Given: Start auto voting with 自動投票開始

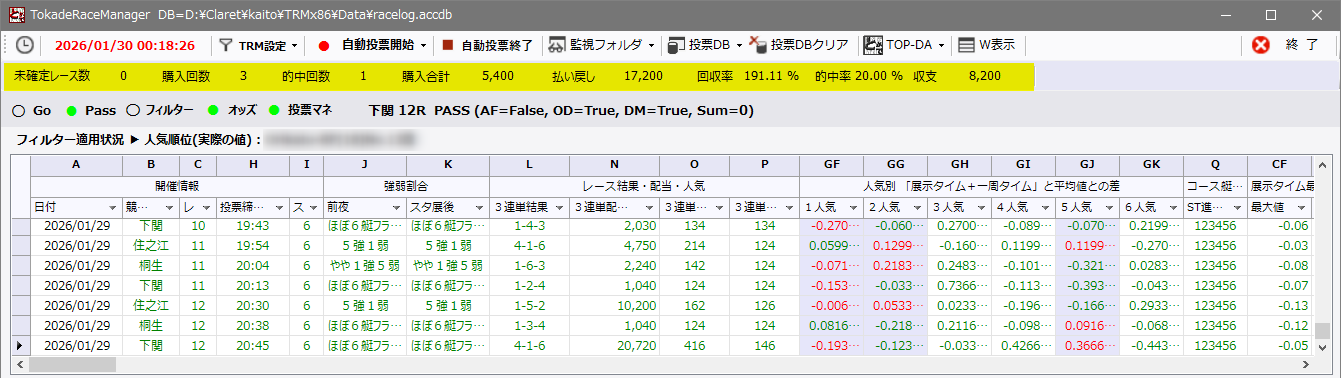Looking at the screenshot, I should (x=366, y=45).
